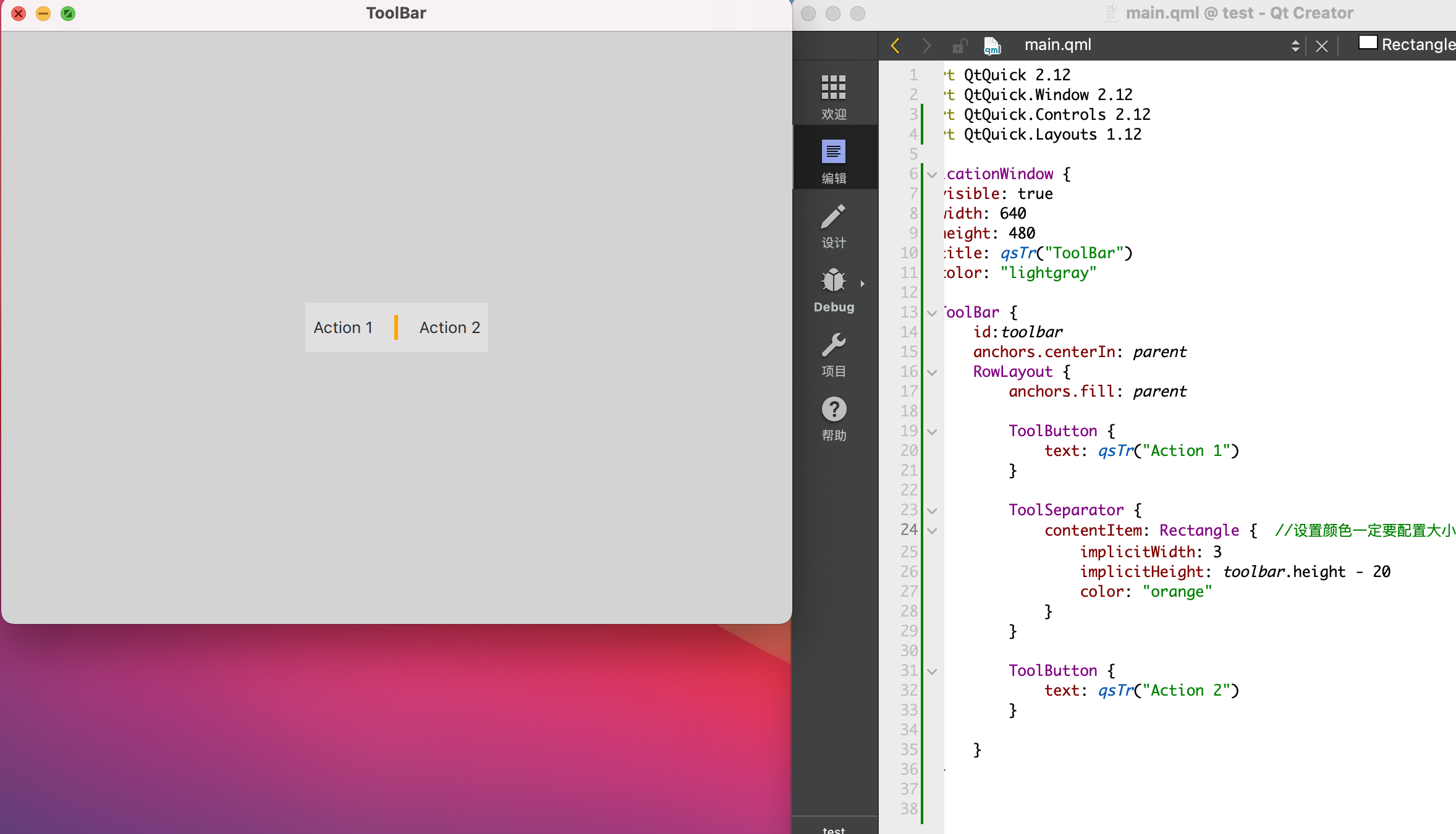The image size is (1456, 834).
Task: Click the 'test' kit selector label
Action: pyautogui.click(x=834, y=830)
